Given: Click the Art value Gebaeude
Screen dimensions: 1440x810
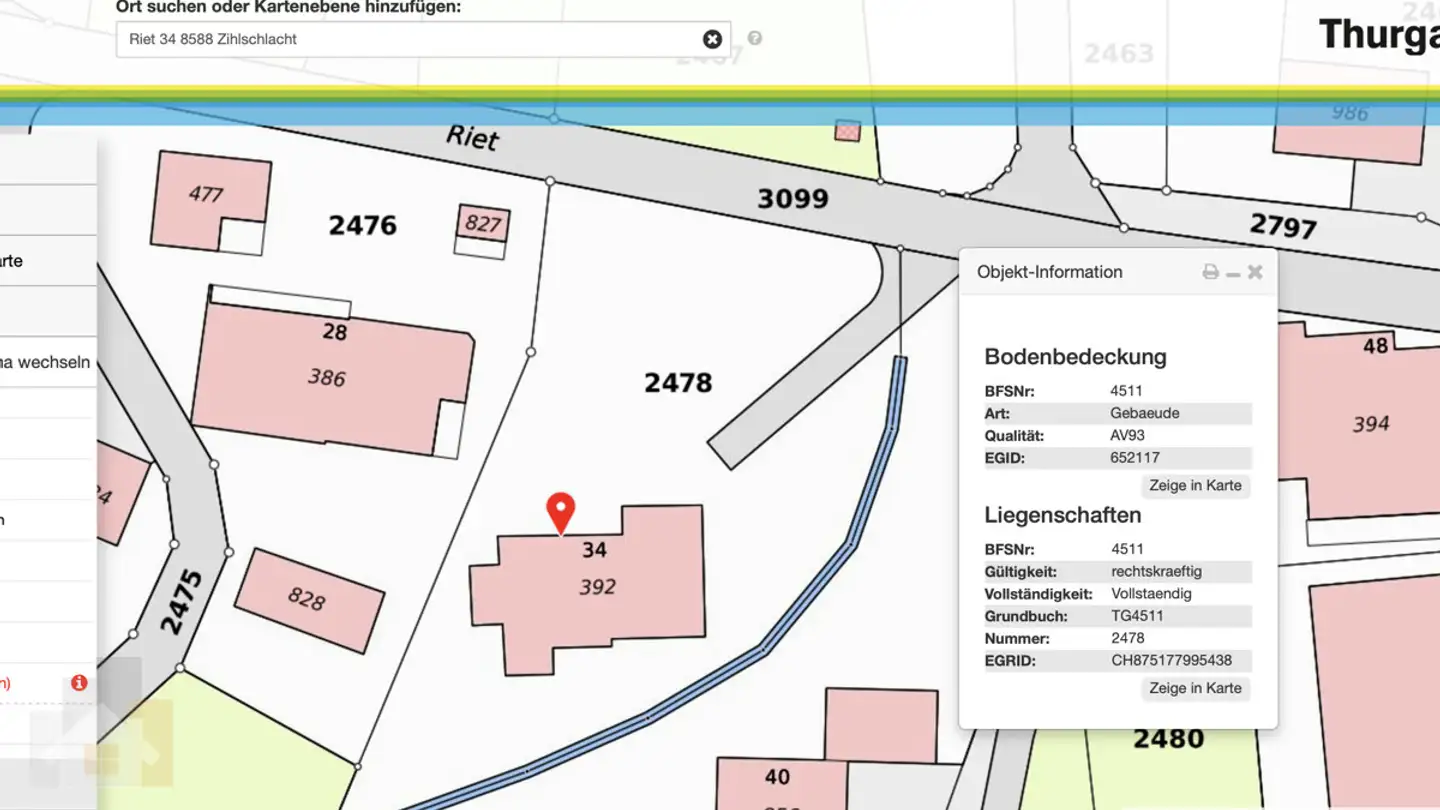Looking at the screenshot, I should (1145, 413).
